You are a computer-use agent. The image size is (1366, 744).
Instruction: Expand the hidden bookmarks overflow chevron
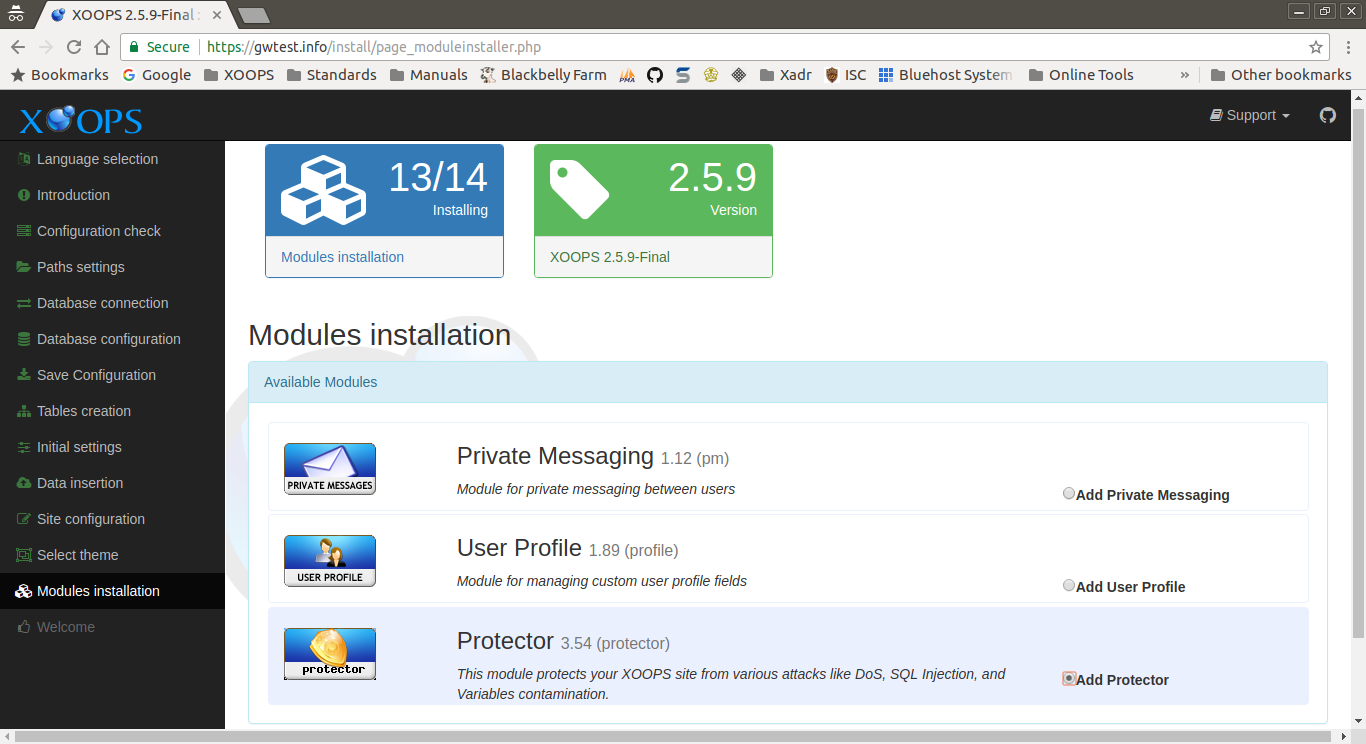tap(1184, 74)
